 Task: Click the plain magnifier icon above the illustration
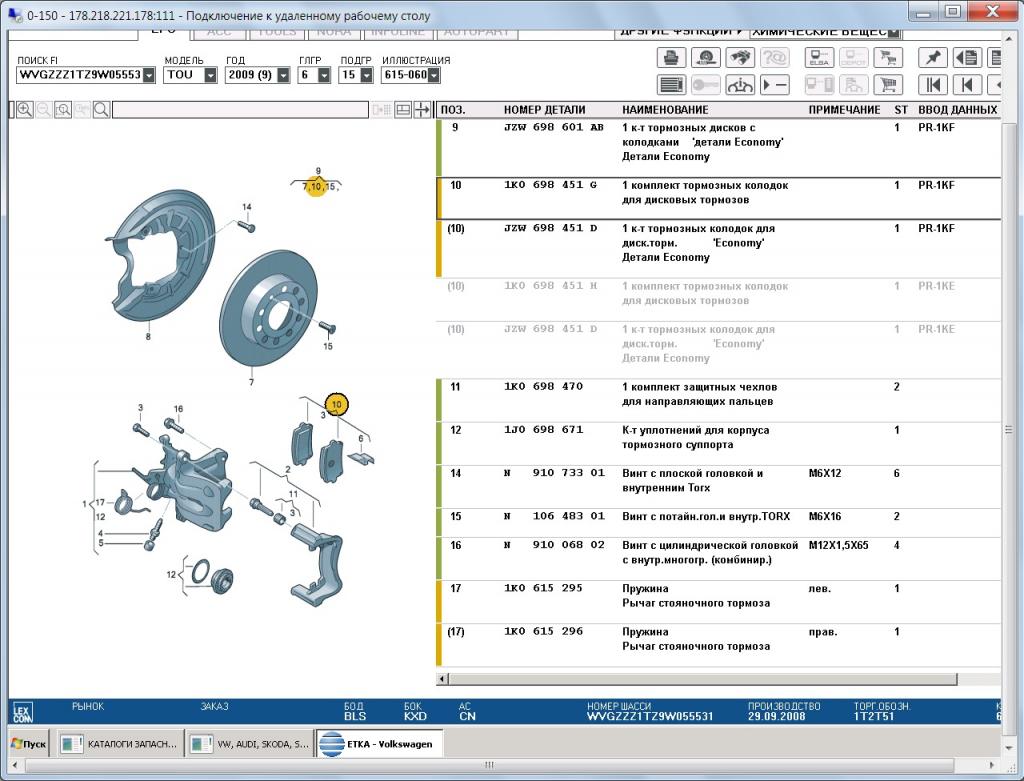[x=101, y=110]
